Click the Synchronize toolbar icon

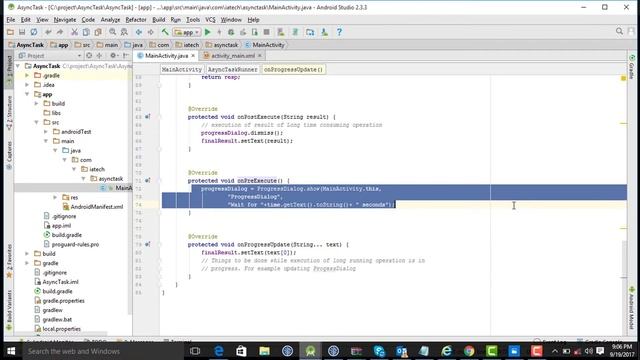click(x=34, y=32)
